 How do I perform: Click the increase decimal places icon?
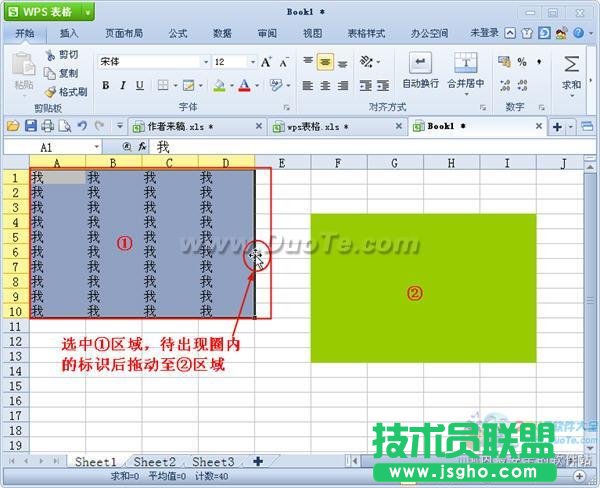click(505, 85)
